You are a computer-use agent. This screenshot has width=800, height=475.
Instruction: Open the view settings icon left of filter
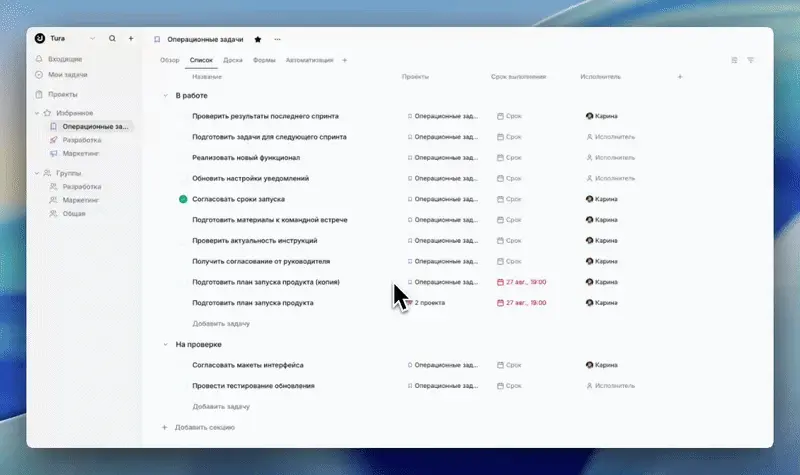pos(734,60)
